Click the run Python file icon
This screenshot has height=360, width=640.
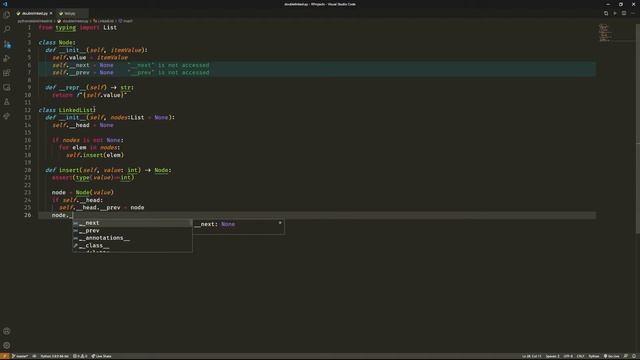point(615,13)
